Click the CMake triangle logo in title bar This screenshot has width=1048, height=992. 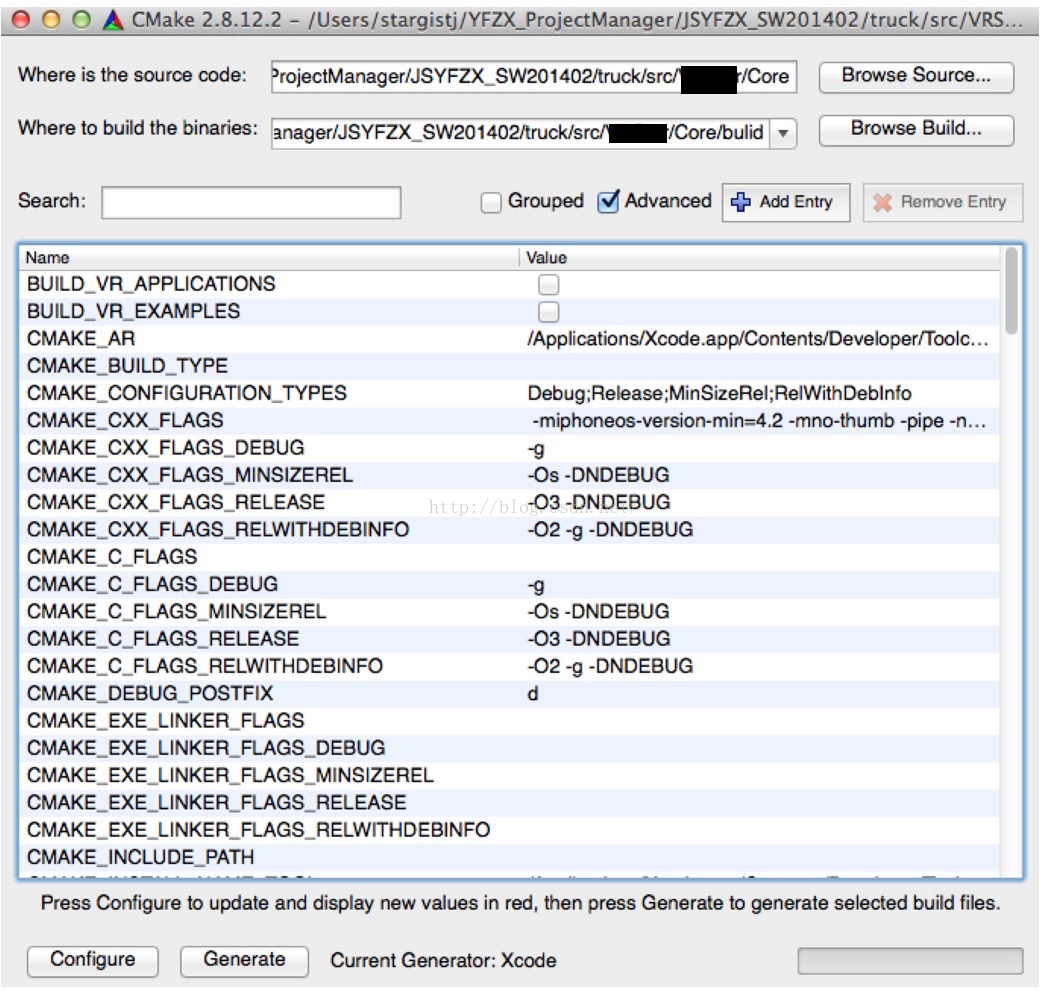[x=114, y=20]
